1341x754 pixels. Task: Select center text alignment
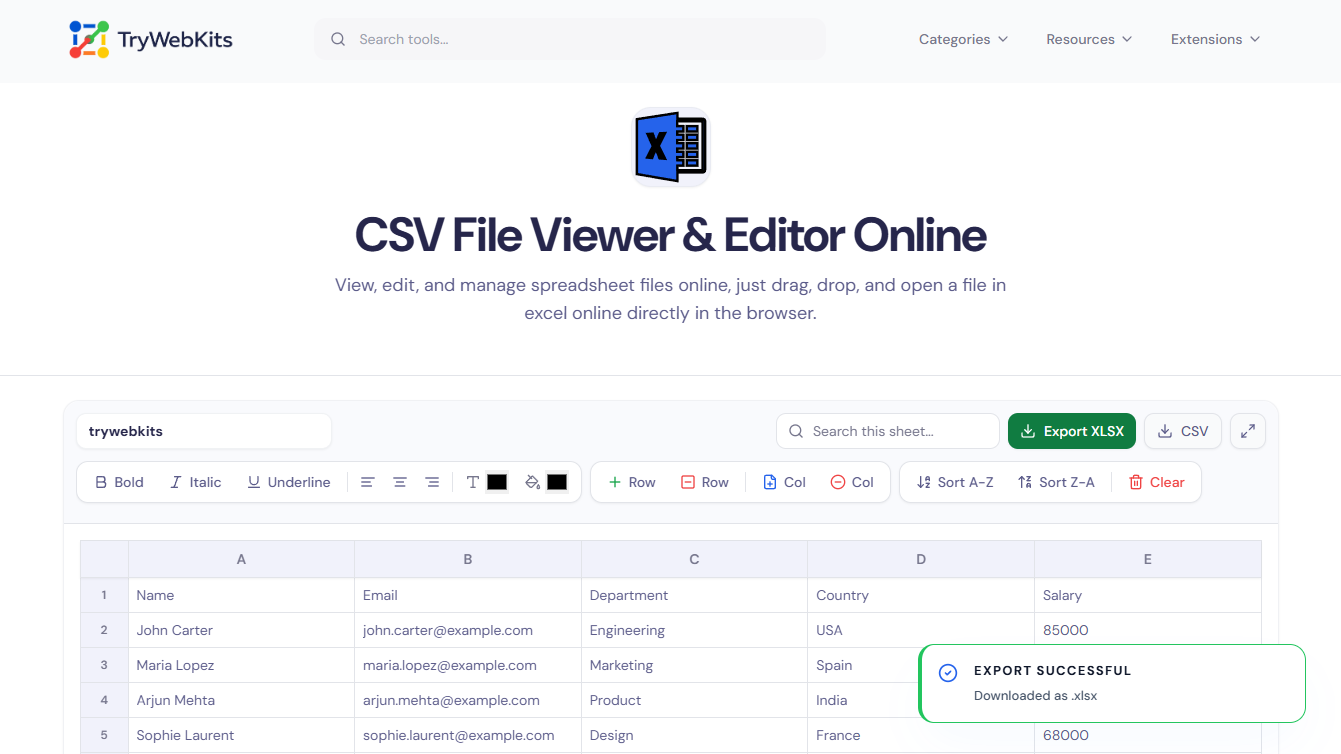tap(400, 481)
